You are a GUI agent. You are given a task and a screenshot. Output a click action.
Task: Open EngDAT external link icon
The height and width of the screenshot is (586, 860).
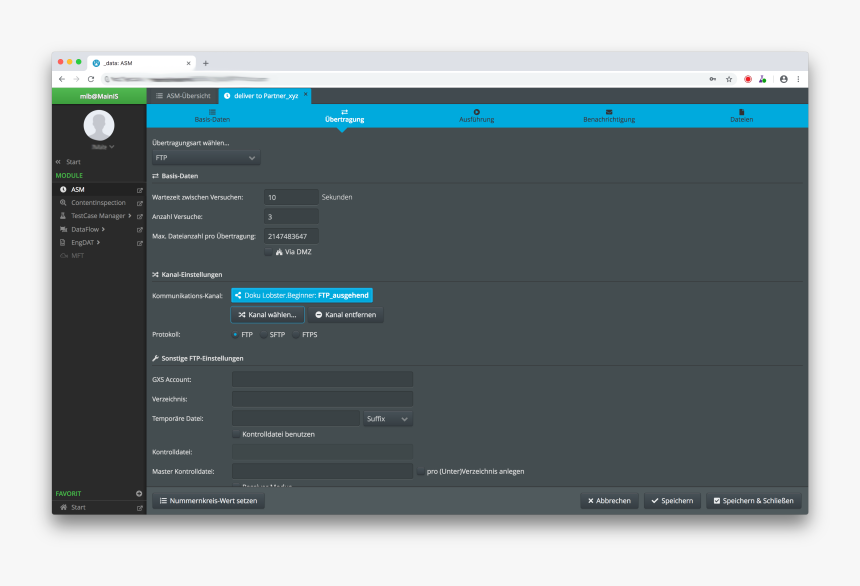point(139,243)
